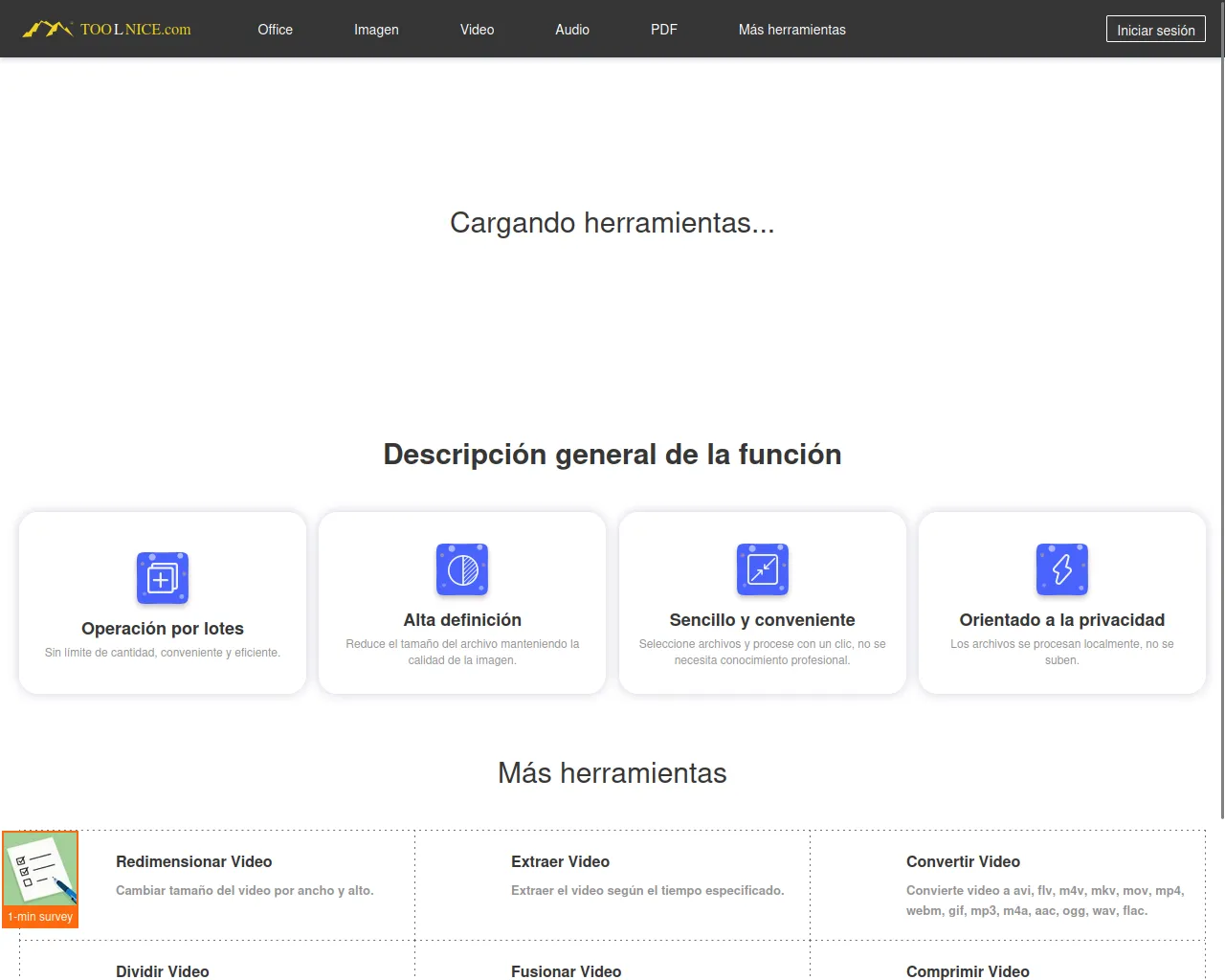Open the Office menu
This screenshot has height=980, width=1225.
275,30
